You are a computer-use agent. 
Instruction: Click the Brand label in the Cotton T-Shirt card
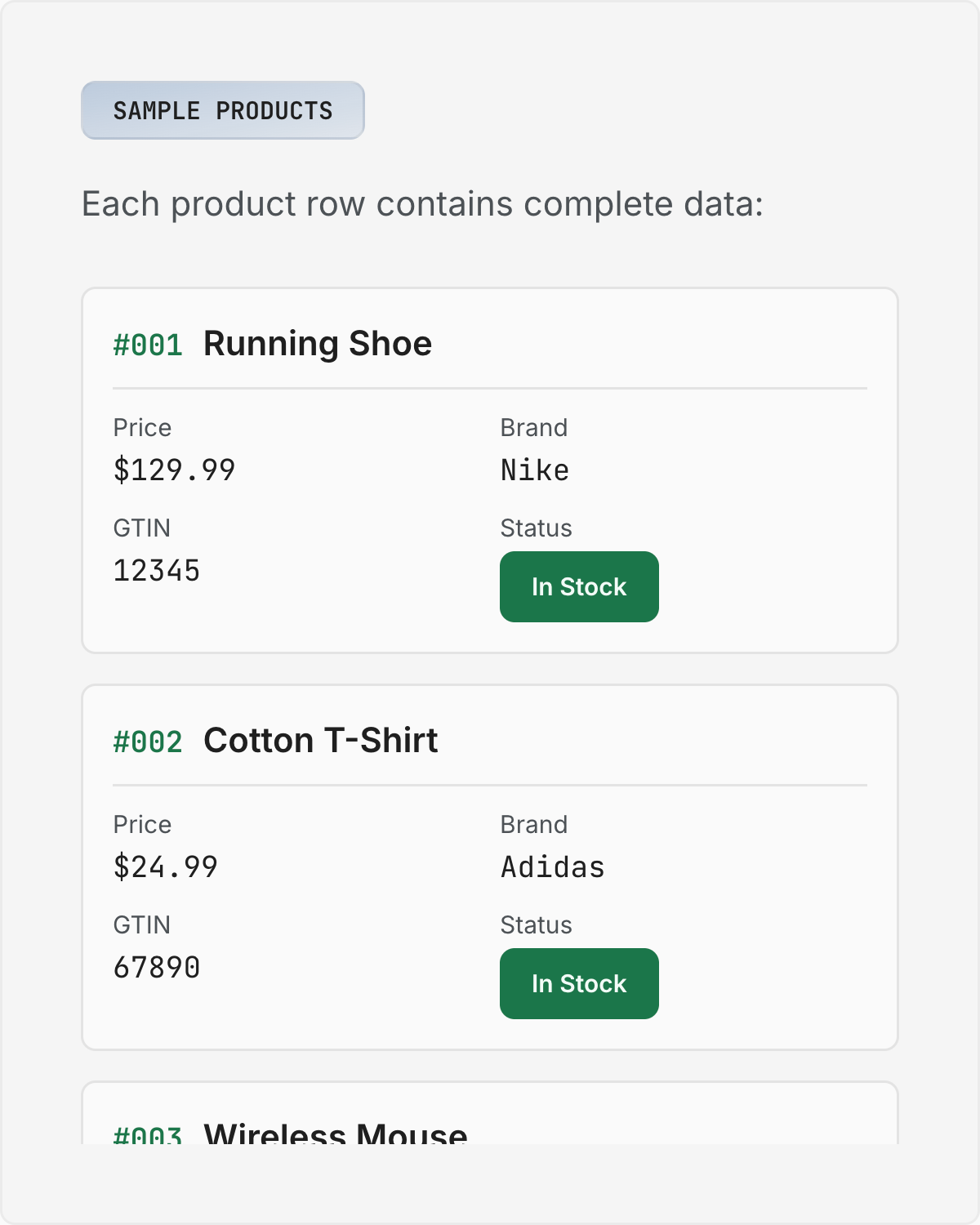[534, 824]
